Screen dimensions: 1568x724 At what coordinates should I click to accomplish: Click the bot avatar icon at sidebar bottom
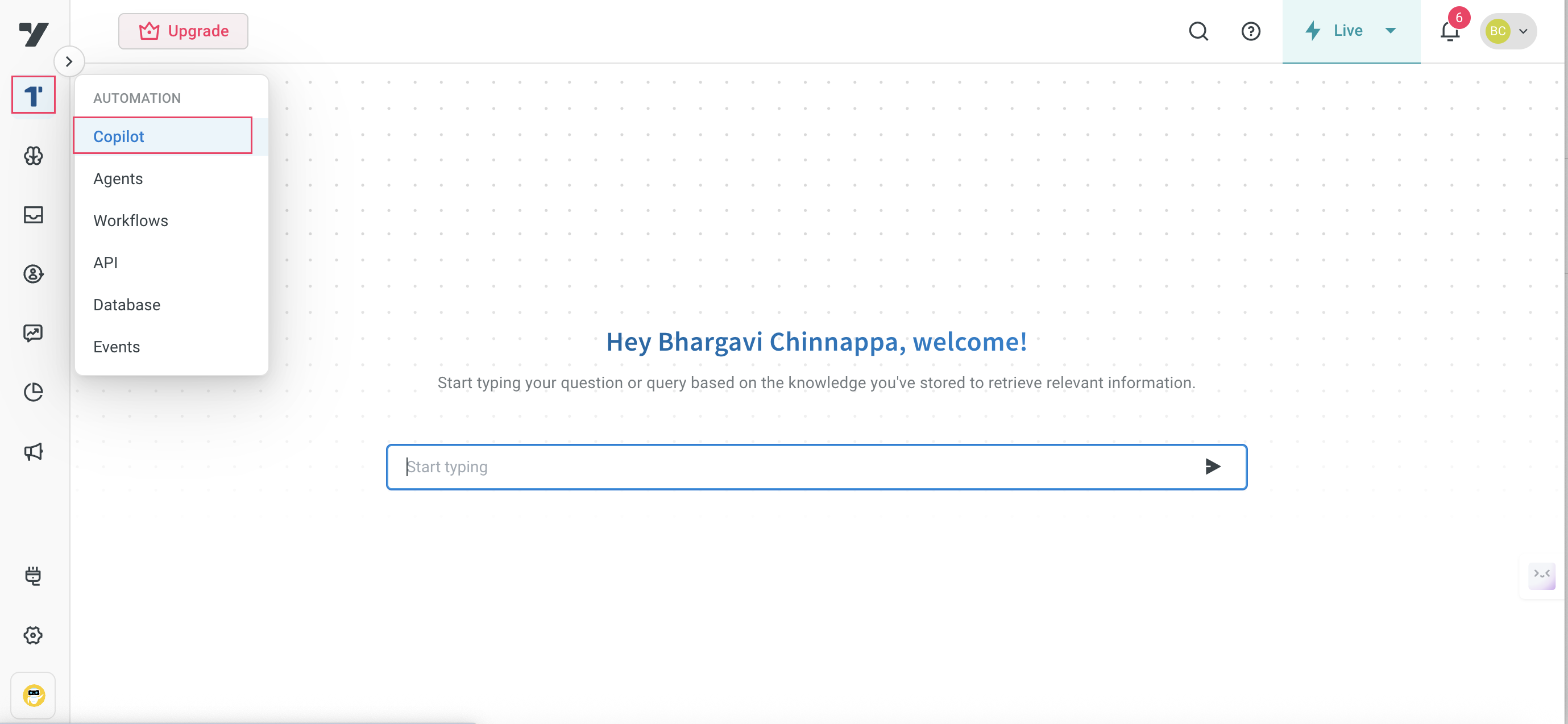pyautogui.click(x=34, y=695)
